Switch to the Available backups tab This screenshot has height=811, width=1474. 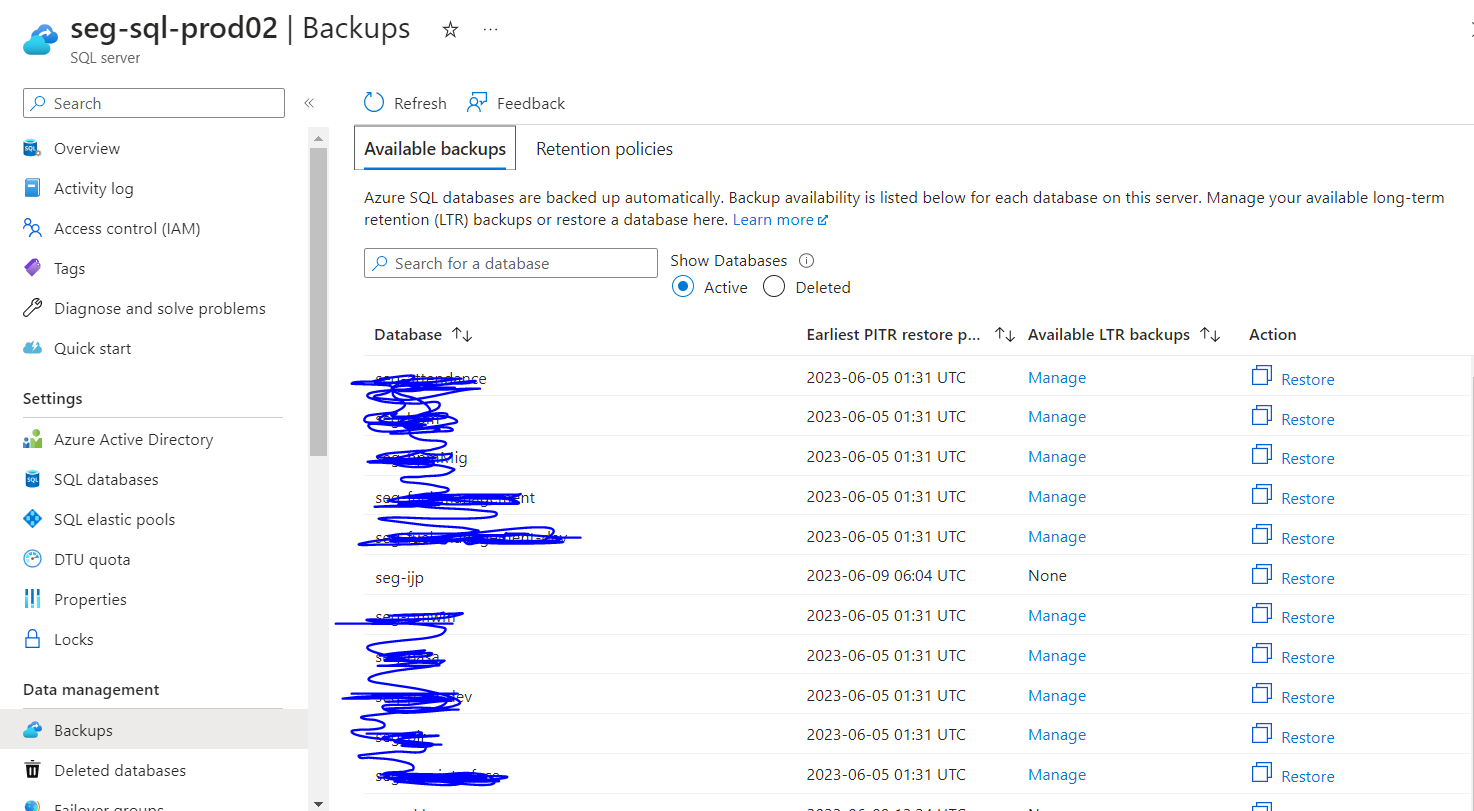(435, 148)
